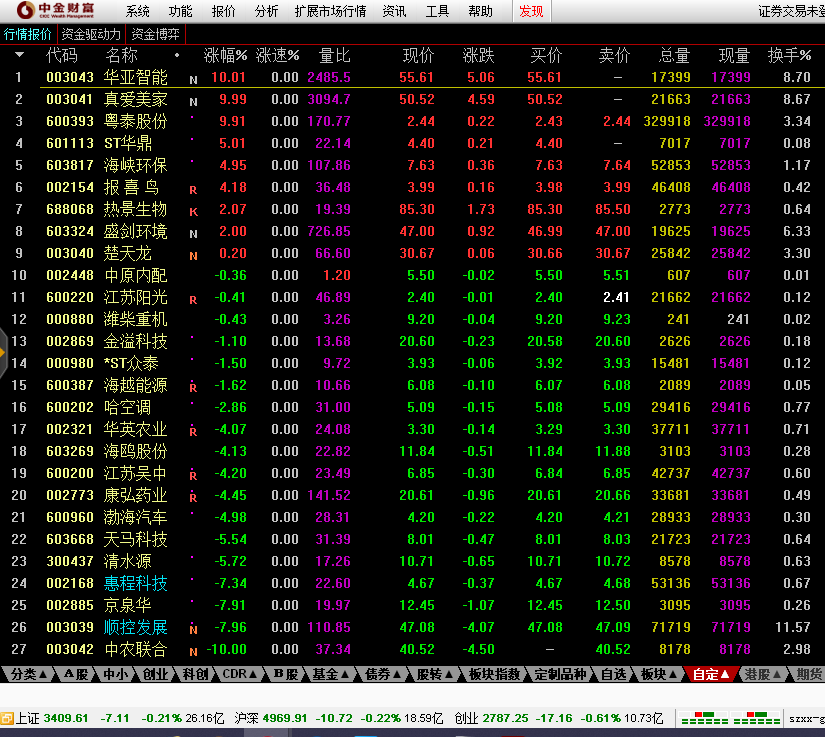
Task: Click the orange icon beside 上证 index
Action: [x=7, y=718]
